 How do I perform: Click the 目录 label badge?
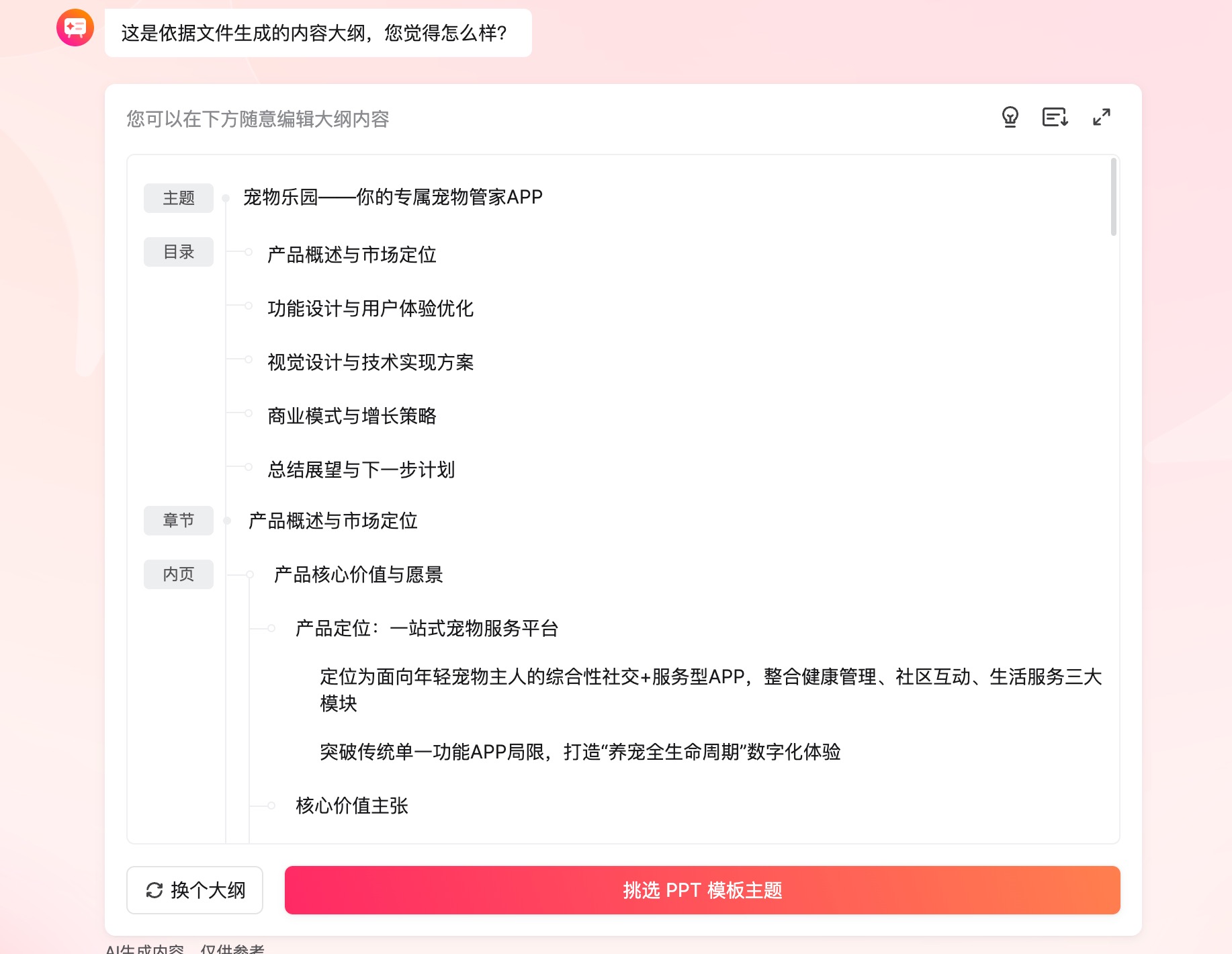point(178,251)
